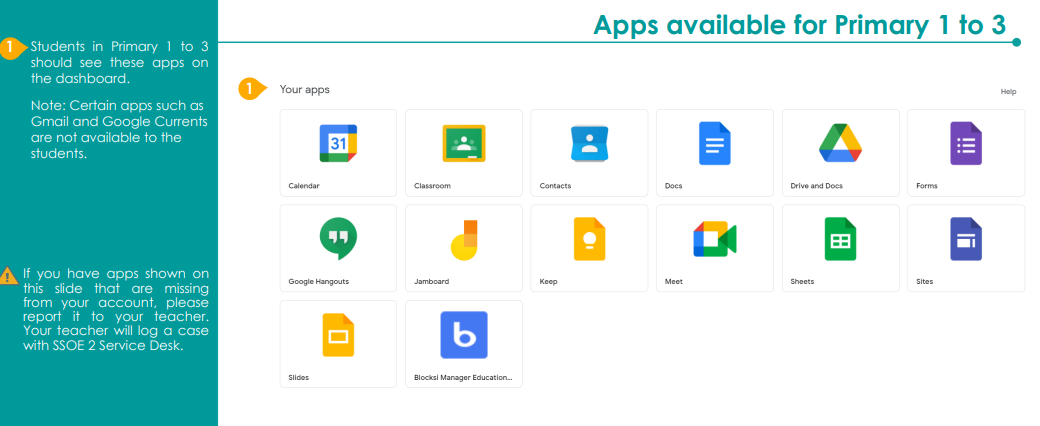Open the green Google Hangouts icon
Image resolution: width=1040 pixels, height=426 pixels.
pos(338,240)
